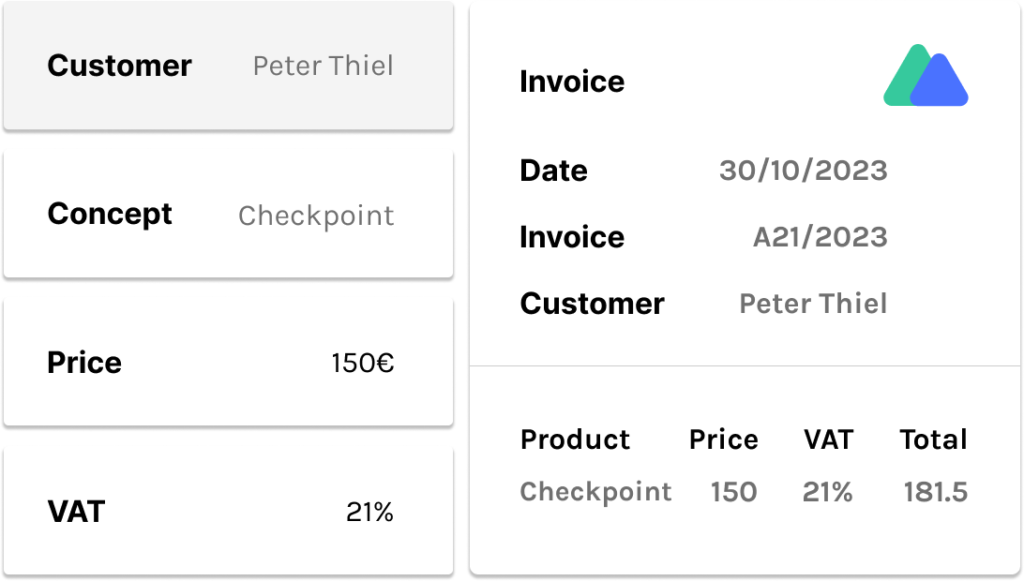Edit the 150€ price value

[x=362, y=363]
